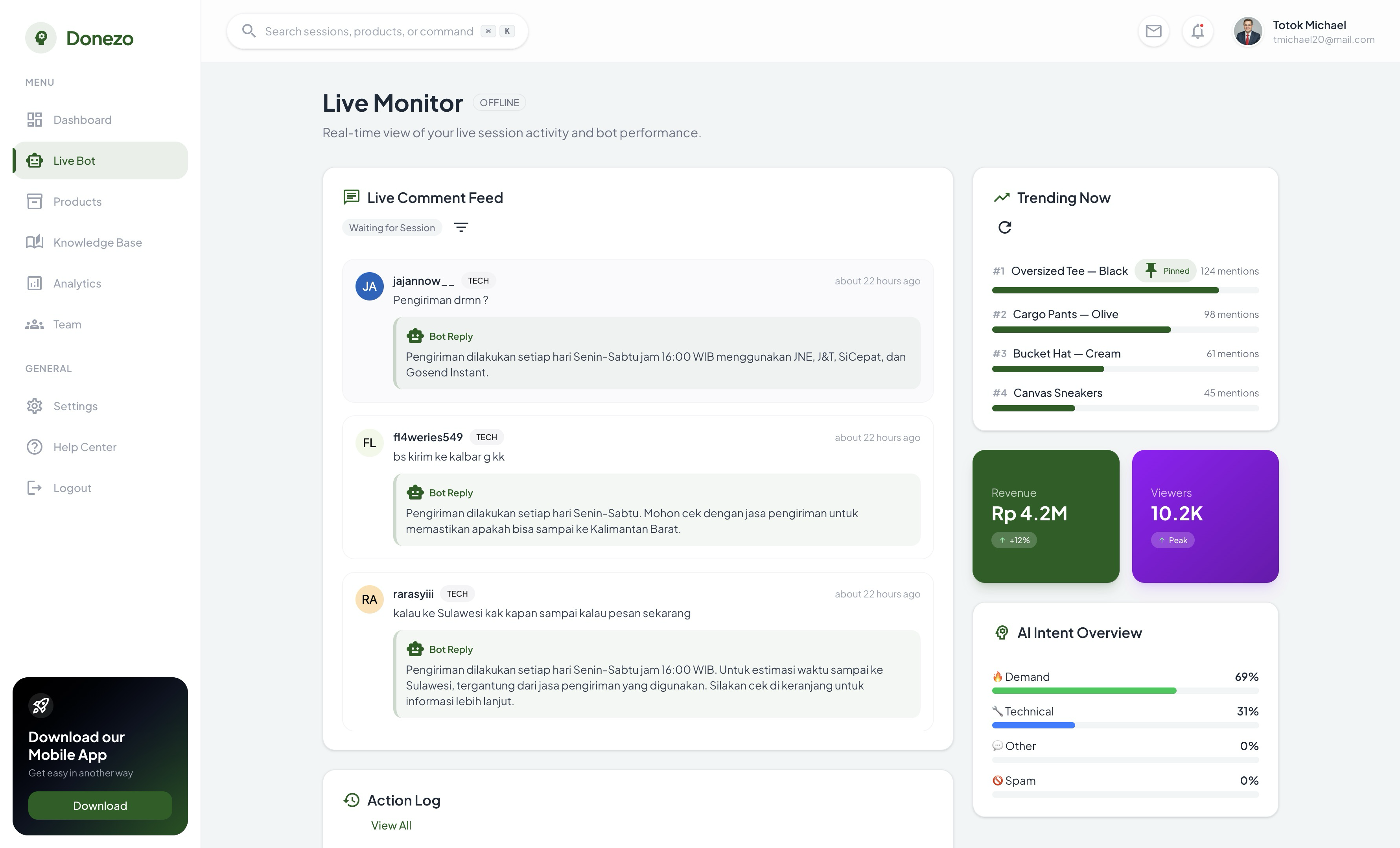
Task: Click the Revenue Rp 4.2M card
Action: tap(1045, 516)
